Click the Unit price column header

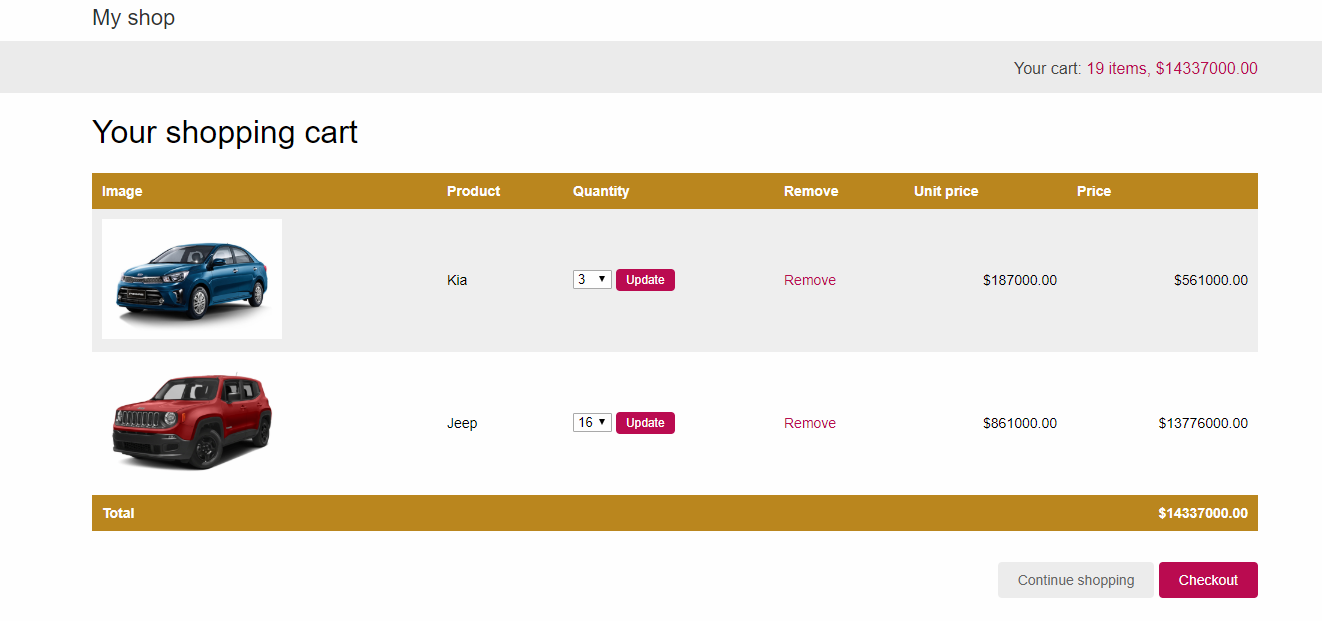pyautogui.click(x=946, y=191)
